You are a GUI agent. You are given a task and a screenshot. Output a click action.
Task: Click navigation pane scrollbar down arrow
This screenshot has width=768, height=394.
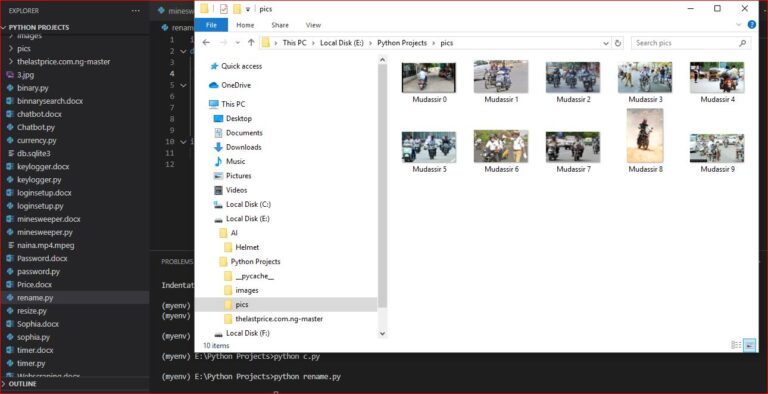[383, 333]
